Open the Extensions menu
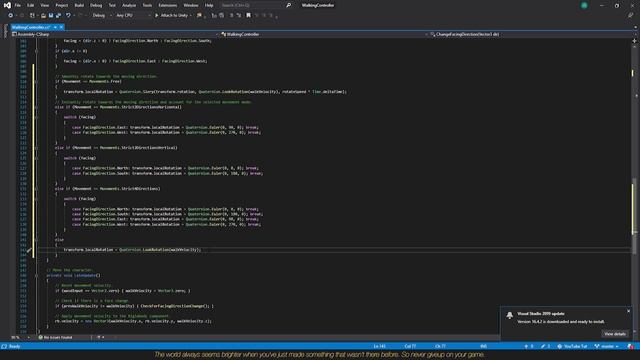Viewport: 640px width, 360px height. click(167, 5)
